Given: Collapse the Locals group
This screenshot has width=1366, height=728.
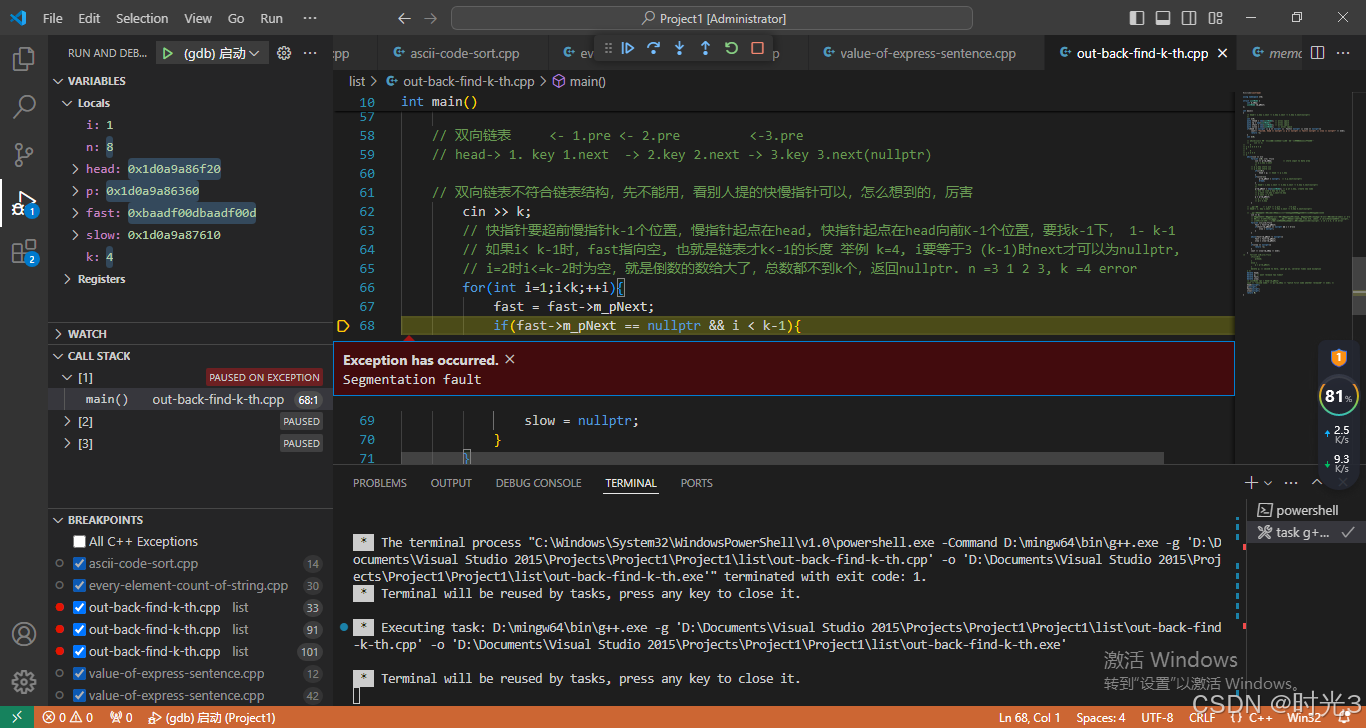Looking at the screenshot, I should point(190,103).
